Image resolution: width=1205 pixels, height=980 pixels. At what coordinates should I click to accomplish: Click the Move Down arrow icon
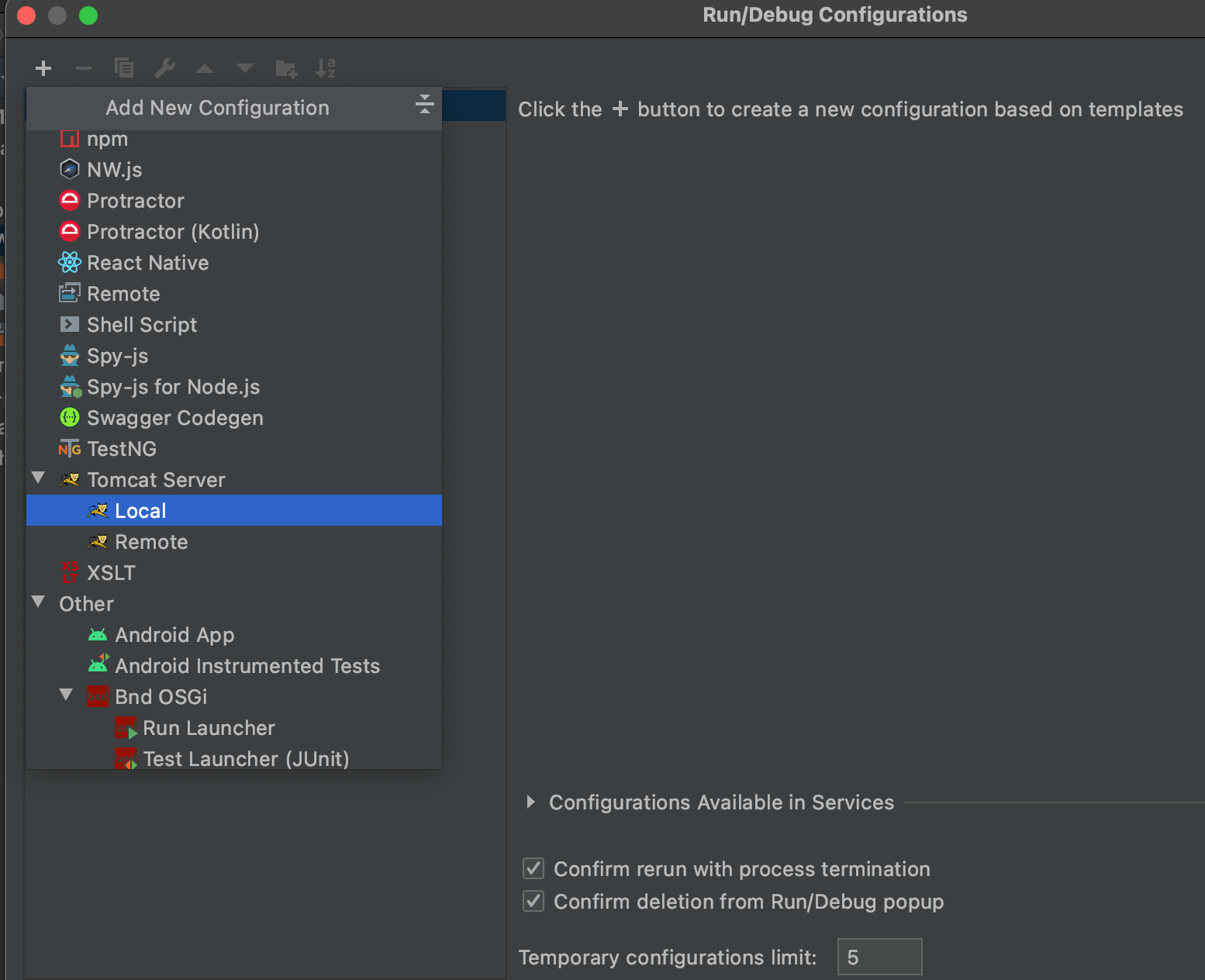click(245, 68)
